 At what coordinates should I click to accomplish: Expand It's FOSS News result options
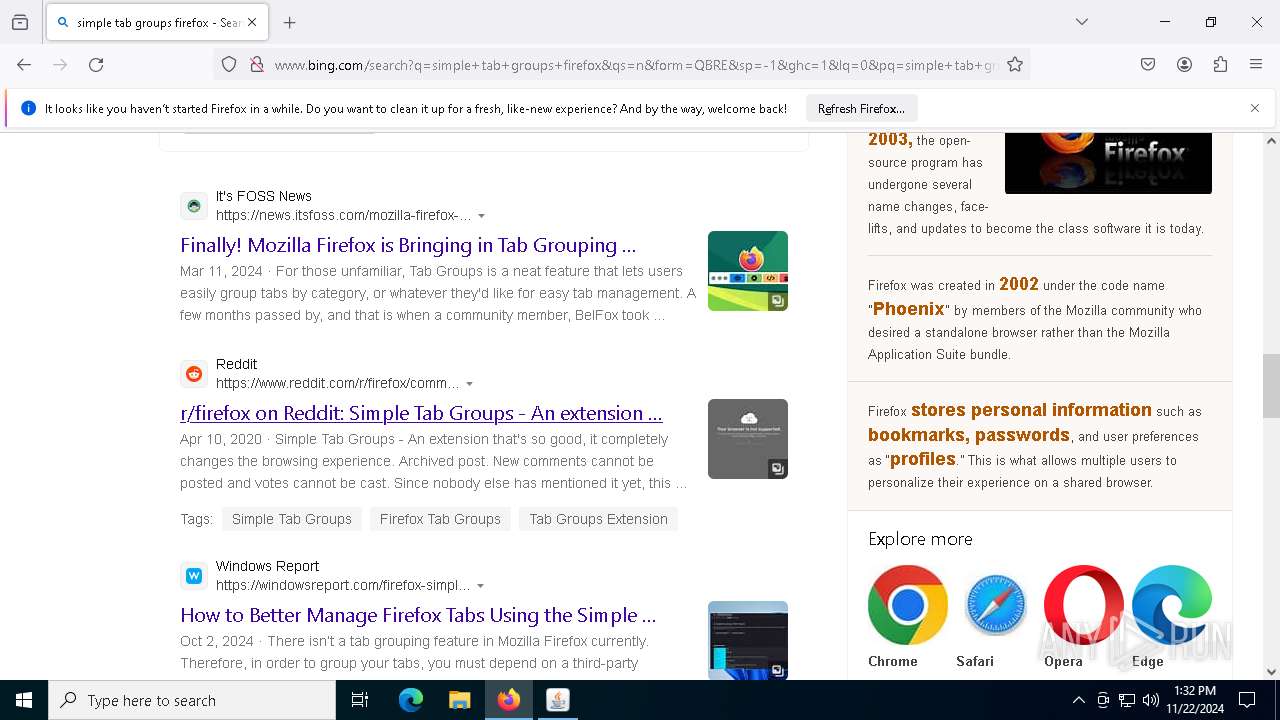[482, 216]
